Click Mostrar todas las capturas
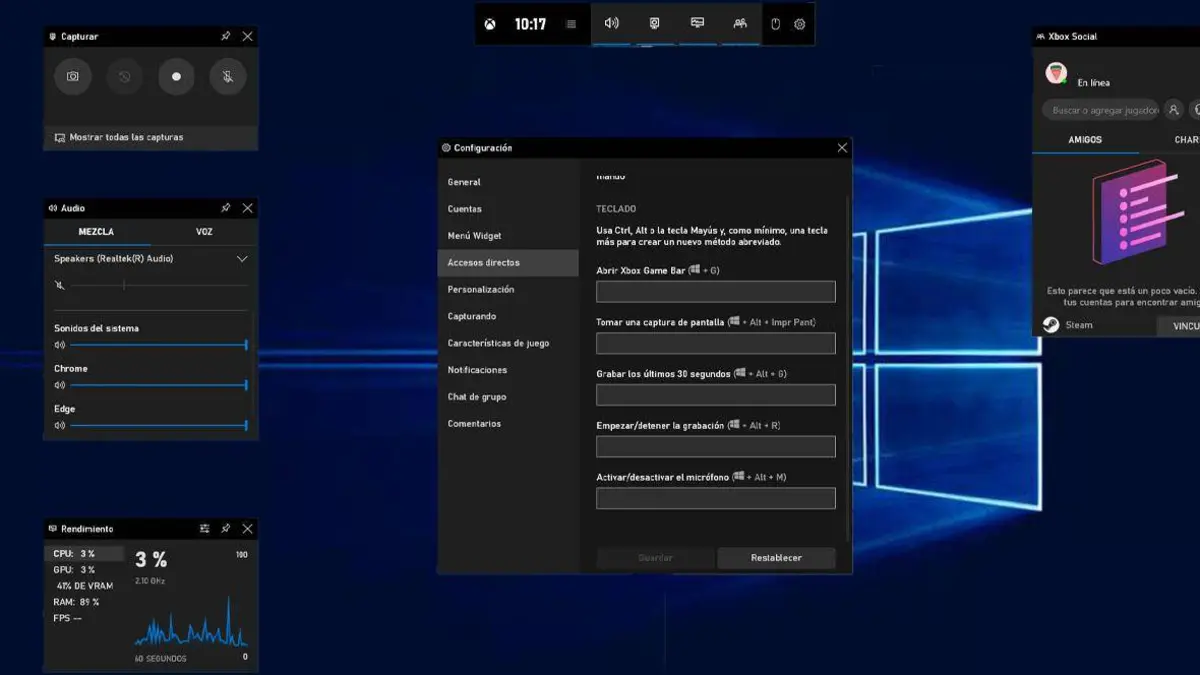Viewport: 1200px width, 675px height. [126, 137]
